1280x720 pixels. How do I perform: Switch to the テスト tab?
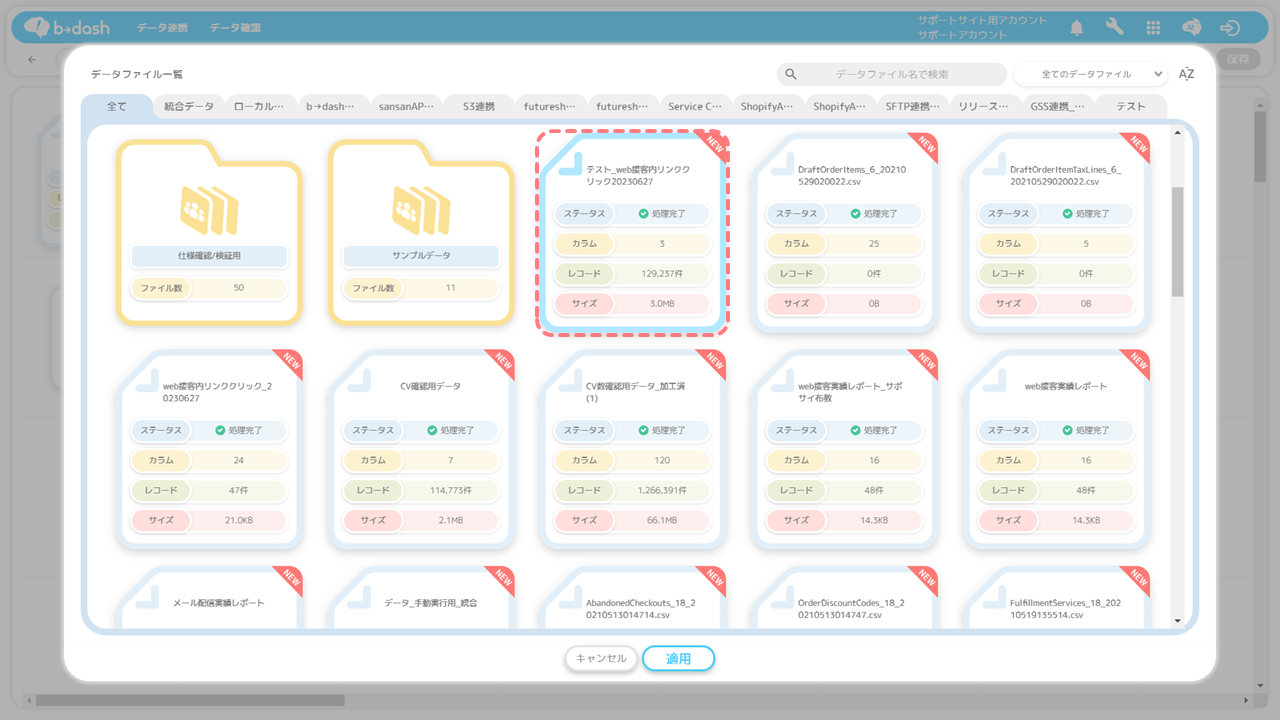tap(1131, 106)
